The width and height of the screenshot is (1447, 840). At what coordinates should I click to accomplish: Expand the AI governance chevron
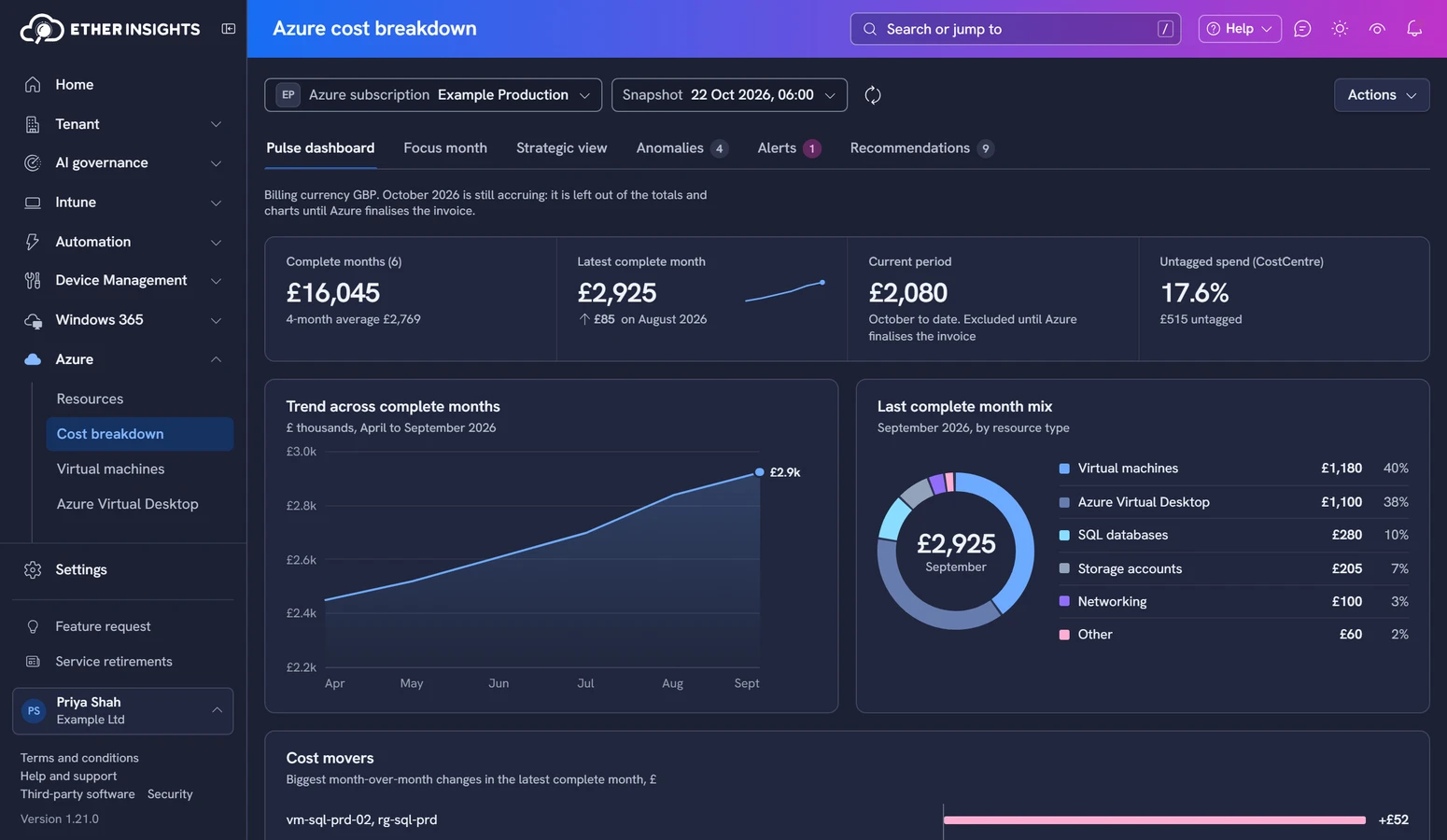216,163
